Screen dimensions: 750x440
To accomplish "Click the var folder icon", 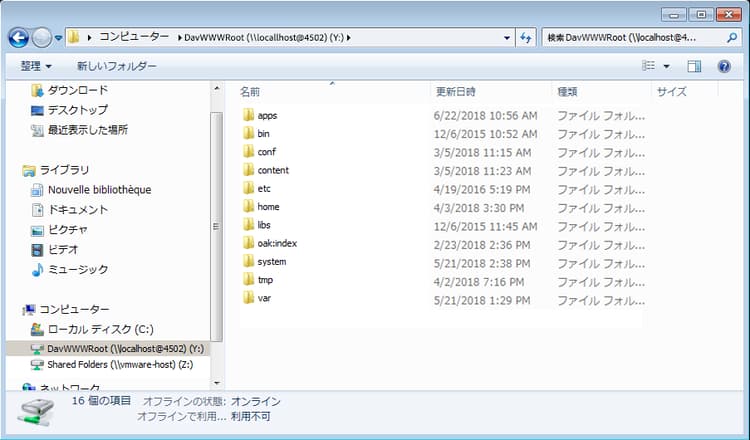I will pos(248,298).
